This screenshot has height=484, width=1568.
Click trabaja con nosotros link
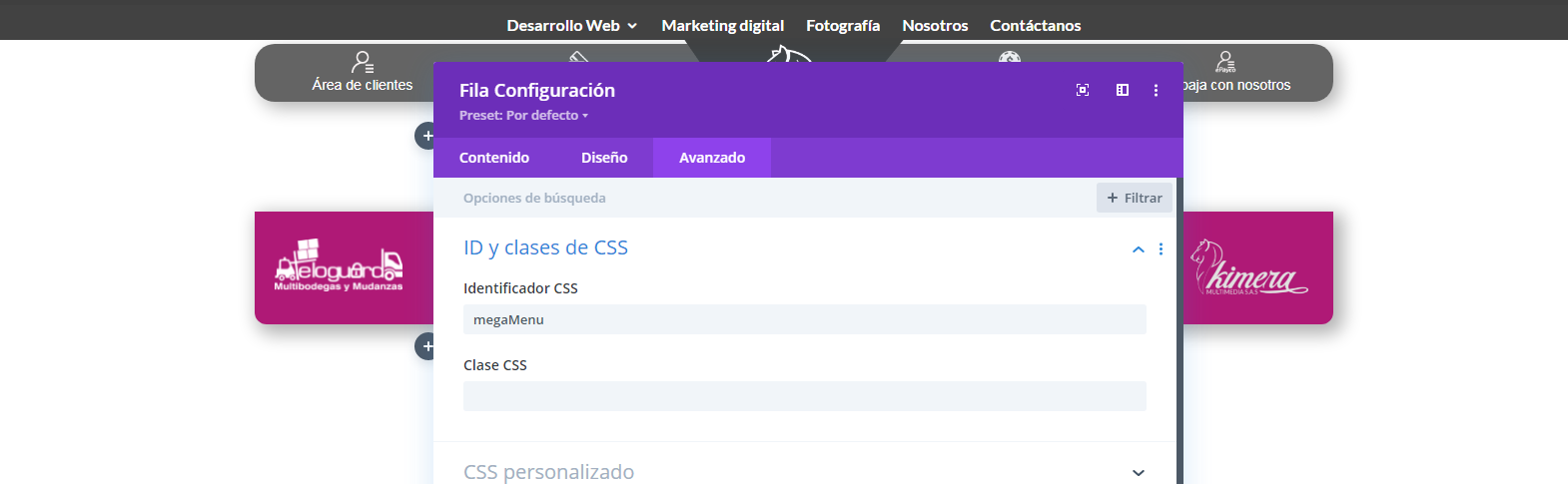[1236, 85]
